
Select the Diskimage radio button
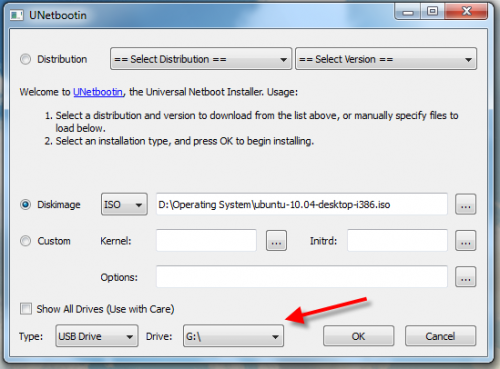pyautogui.click(x=26, y=204)
